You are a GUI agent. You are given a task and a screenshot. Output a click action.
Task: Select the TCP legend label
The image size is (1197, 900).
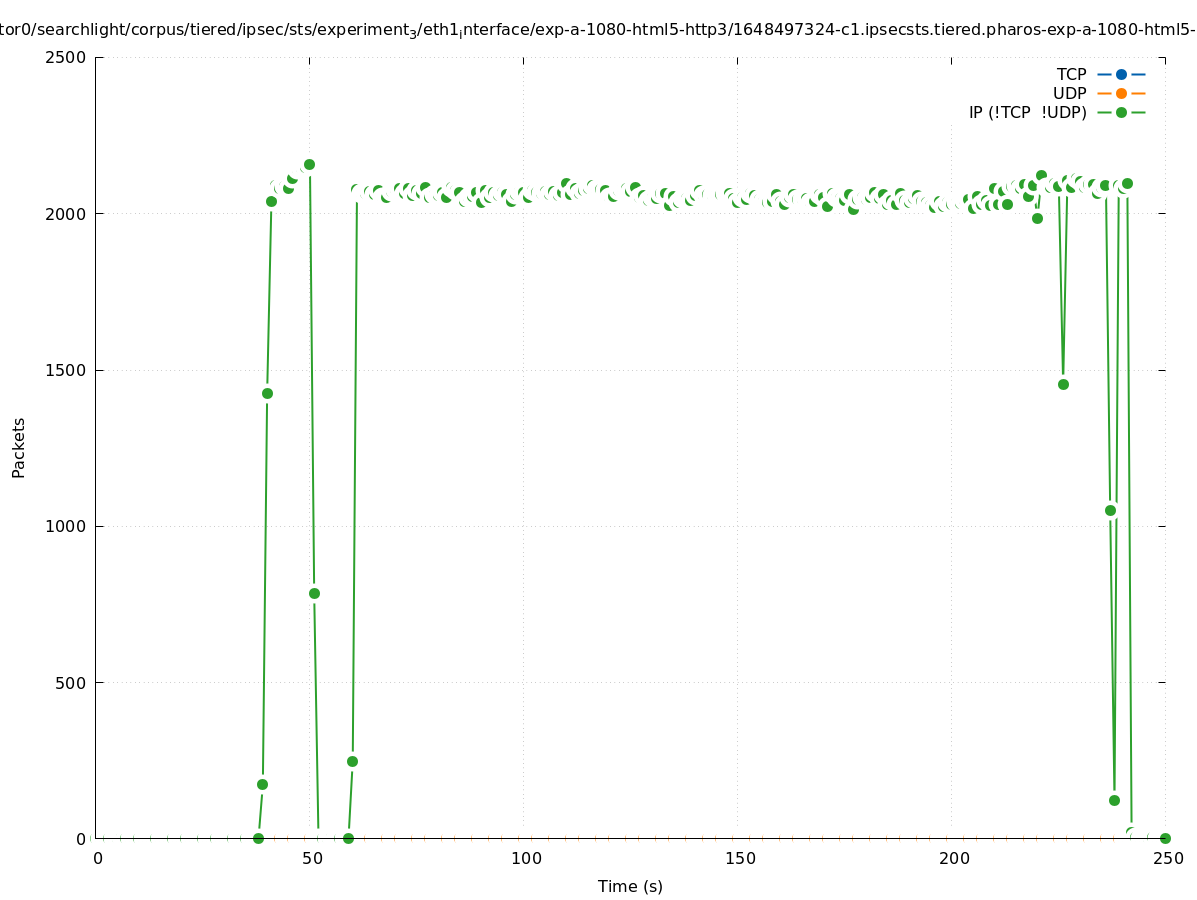click(x=1071, y=74)
